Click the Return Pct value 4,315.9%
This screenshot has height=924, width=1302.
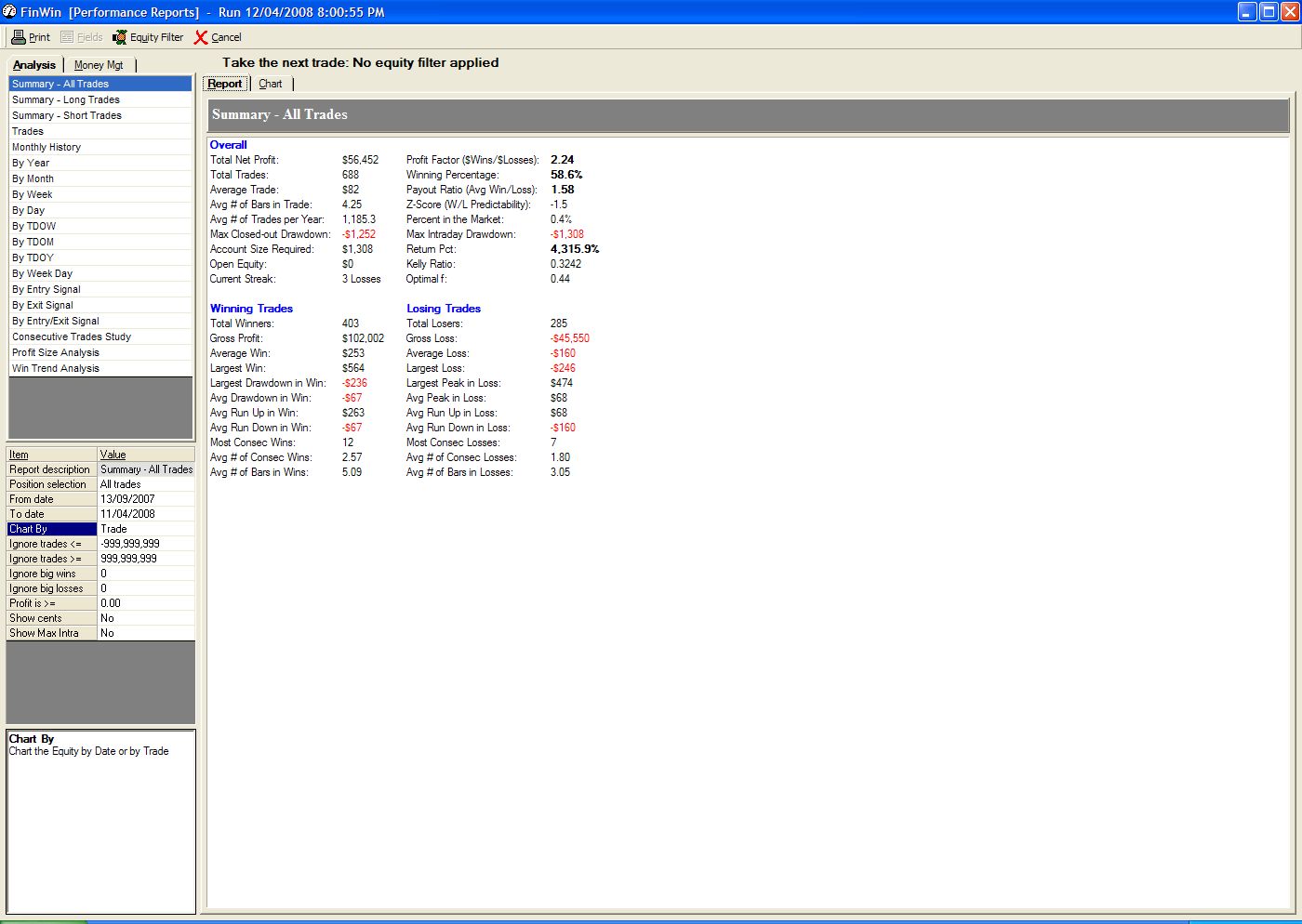pos(575,249)
